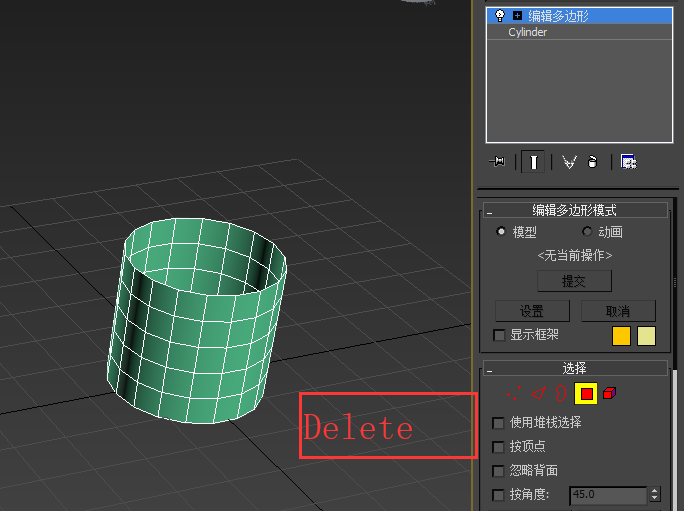Expand the 编辑多边形 modifier plus box
The width and height of the screenshot is (684, 511).
pyautogui.click(x=517, y=15)
